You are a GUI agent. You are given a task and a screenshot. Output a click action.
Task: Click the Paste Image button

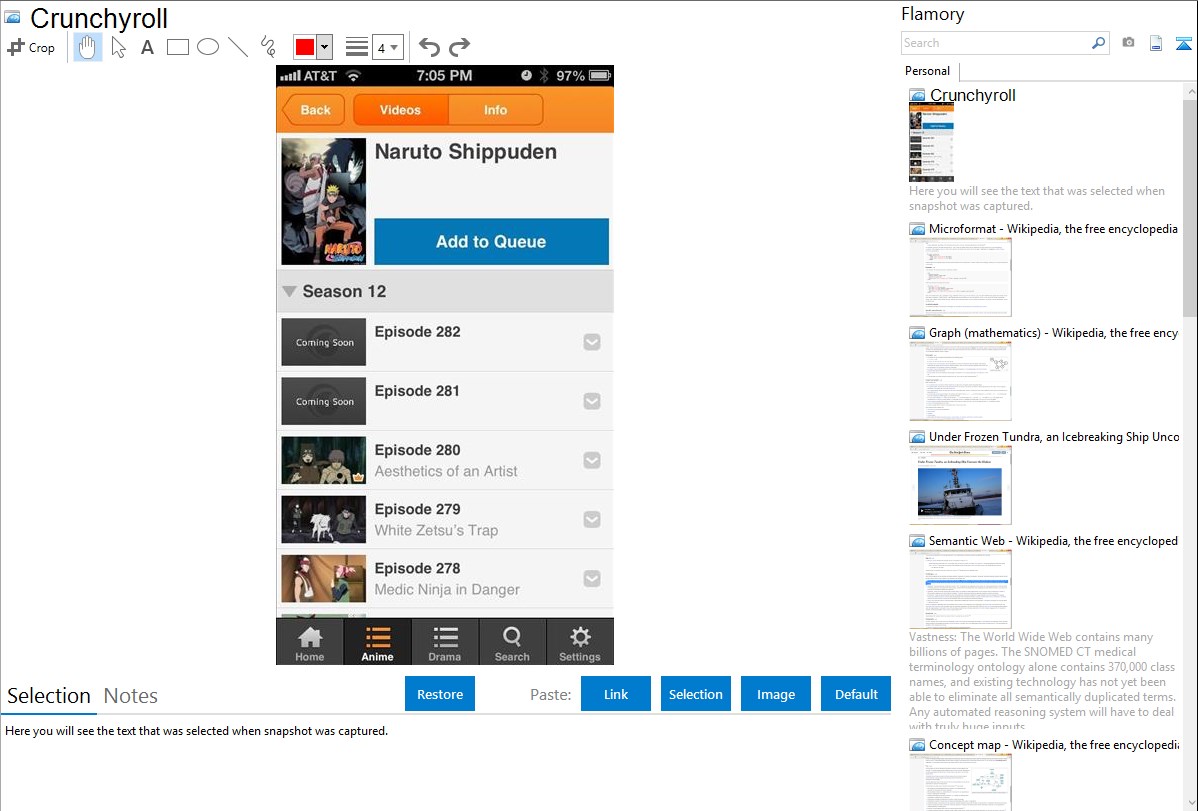coord(776,694)
